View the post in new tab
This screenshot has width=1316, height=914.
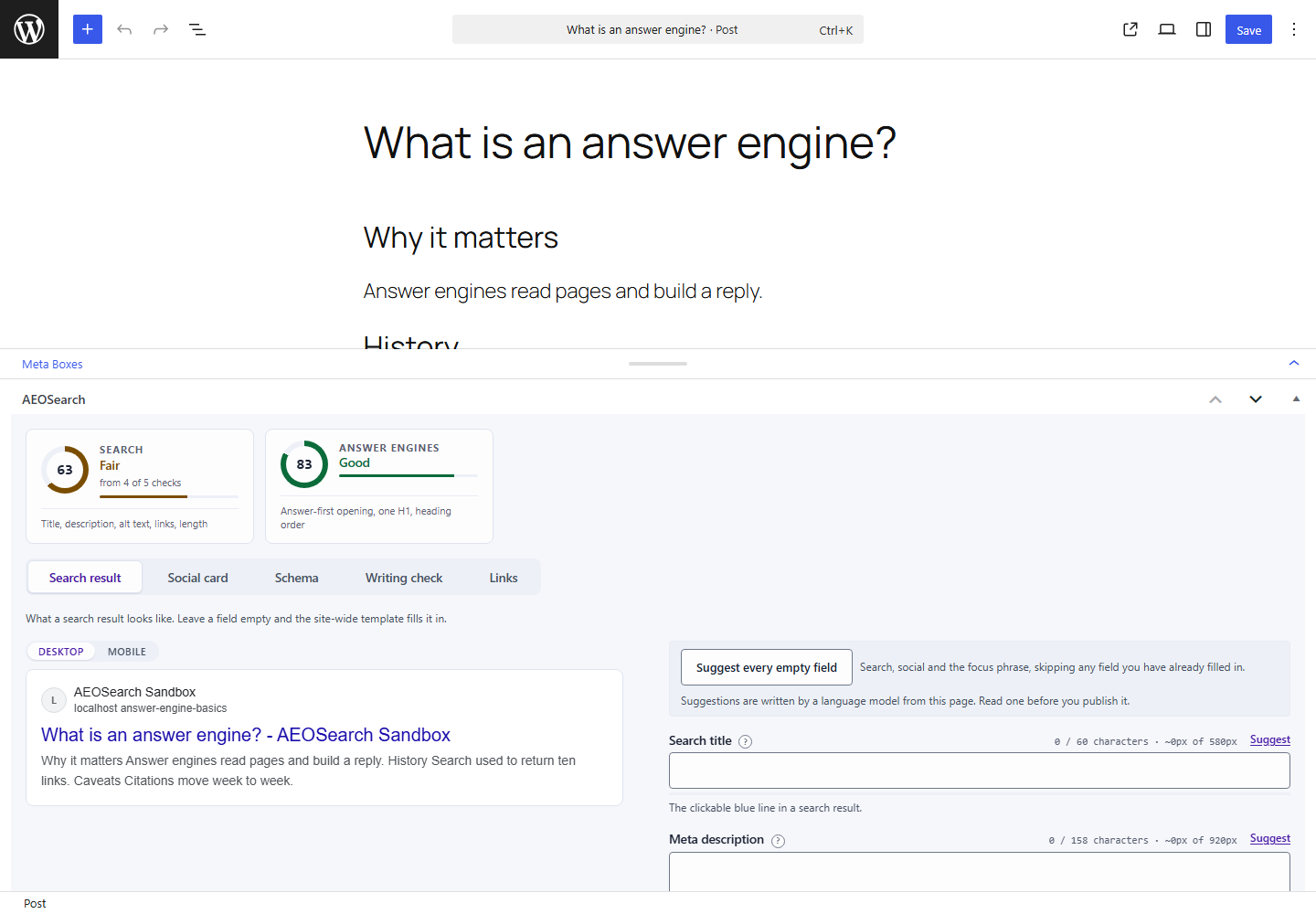point(1130,29)
